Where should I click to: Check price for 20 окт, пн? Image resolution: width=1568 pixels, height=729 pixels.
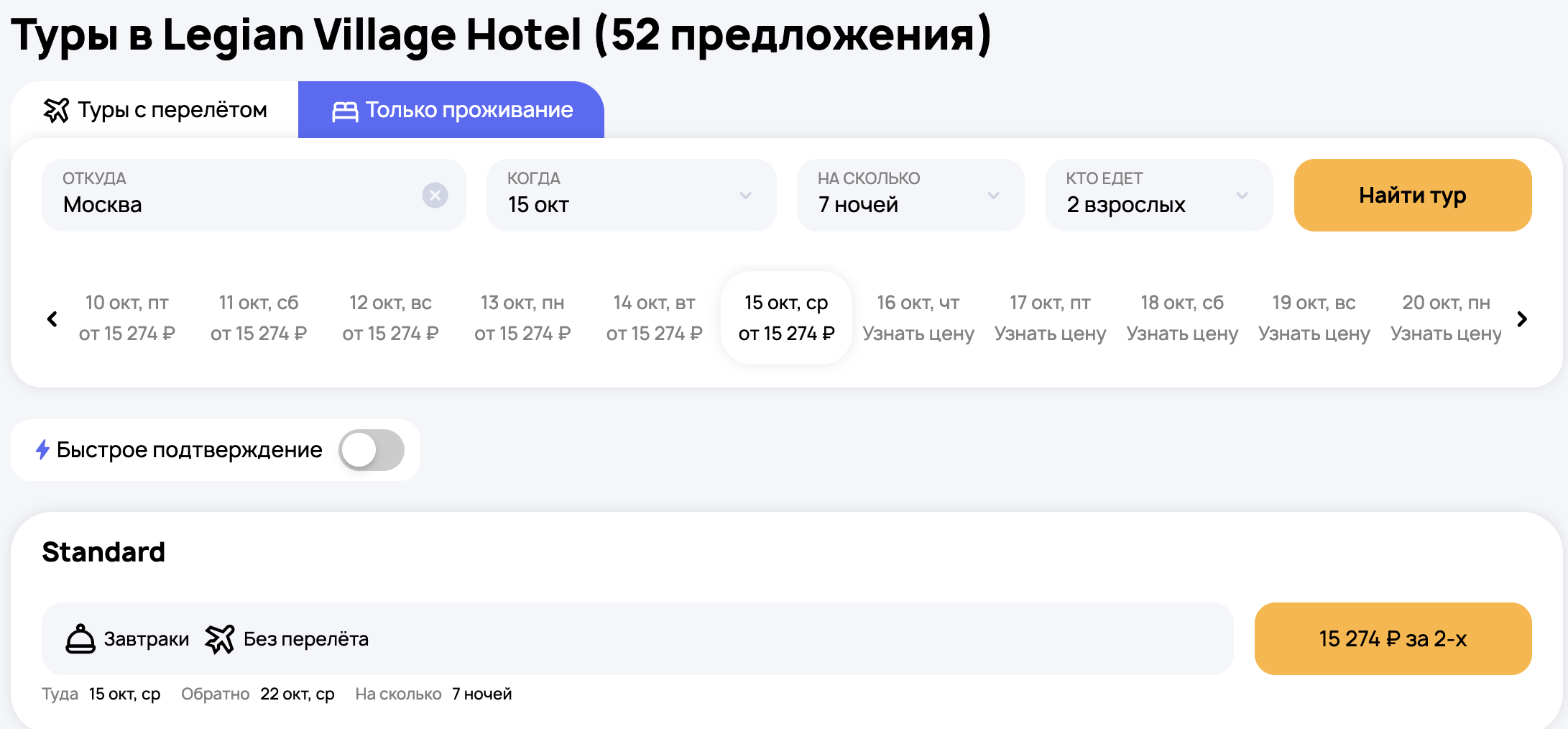point(1446,318)
